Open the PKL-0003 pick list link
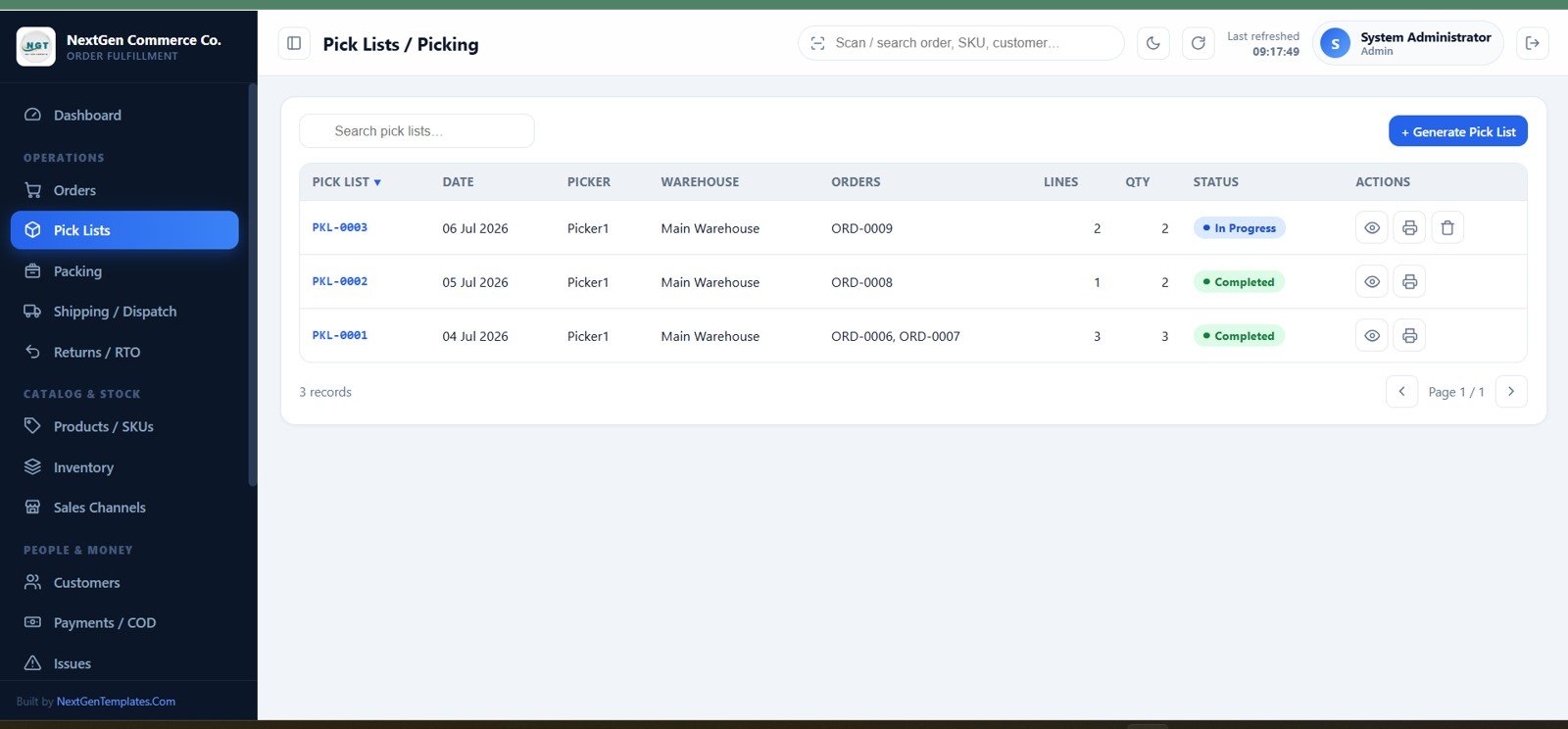Viewport: 1568px width, 729px height. [x=340, y=227]
